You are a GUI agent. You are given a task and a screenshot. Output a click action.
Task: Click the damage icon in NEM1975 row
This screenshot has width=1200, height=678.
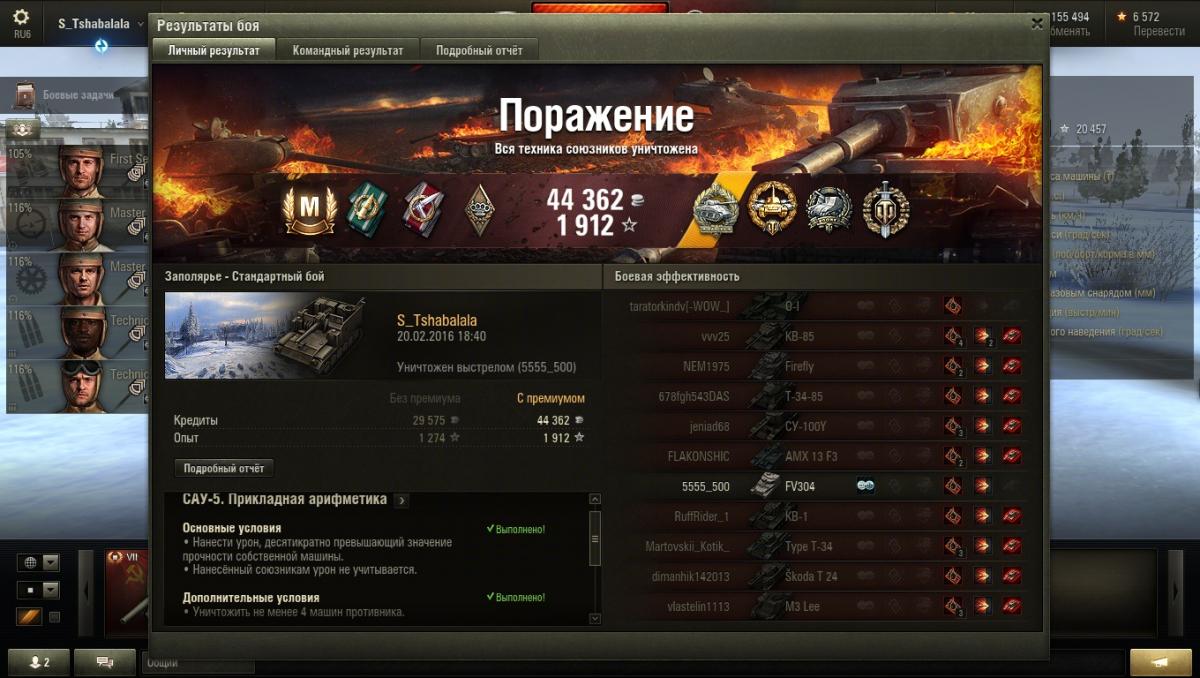983,366
